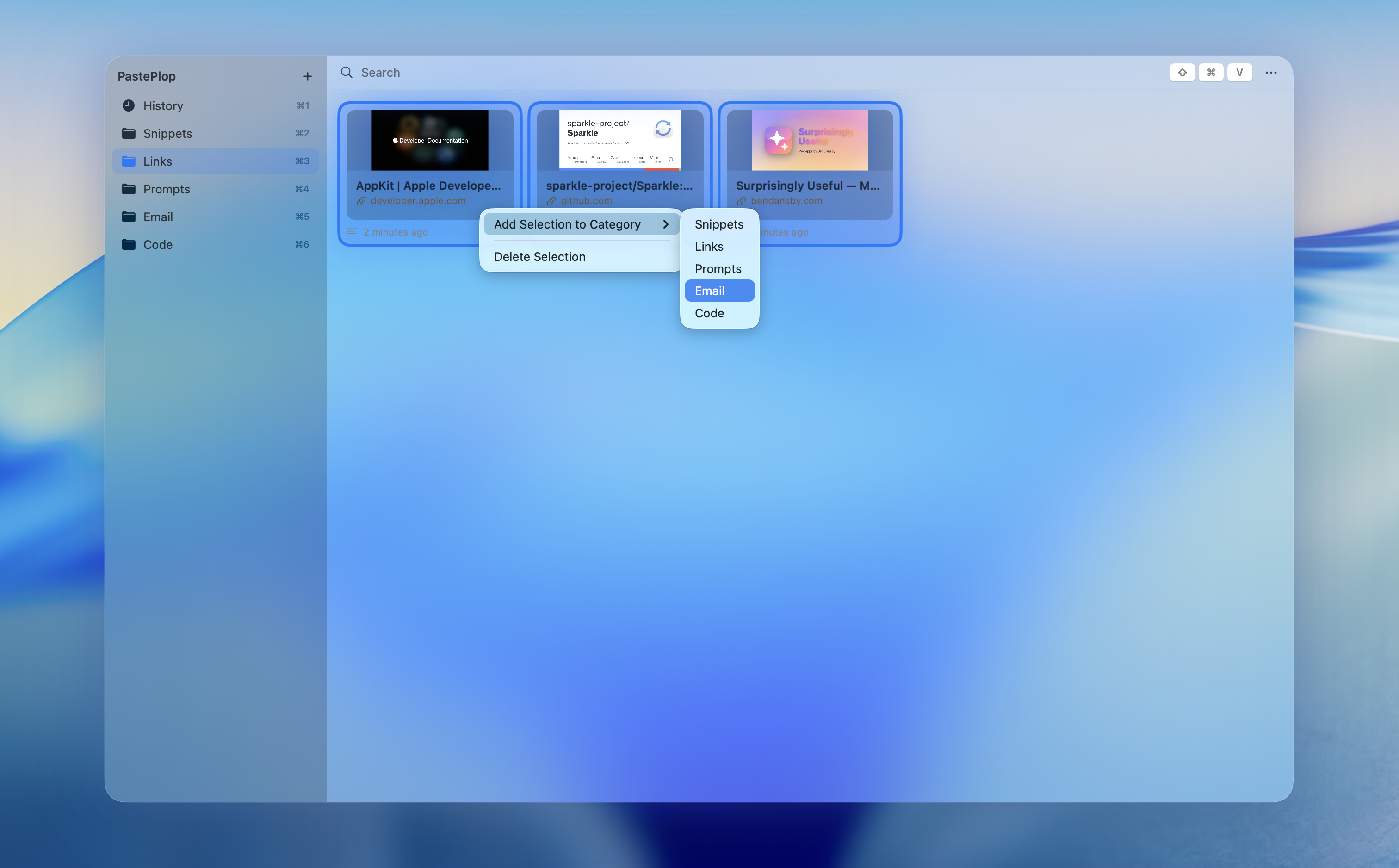Click the upload arrow button in the toolbar
The width and height of the screenshot is (1399, 868).
pos(1182,72)
